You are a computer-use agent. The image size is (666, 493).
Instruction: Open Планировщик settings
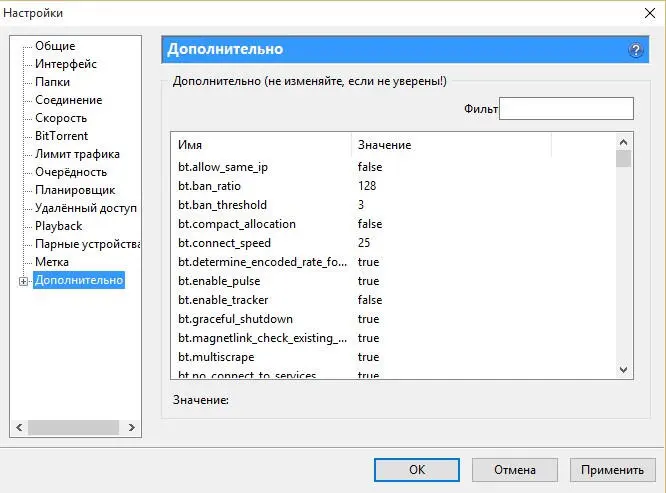tap(75, 190)
